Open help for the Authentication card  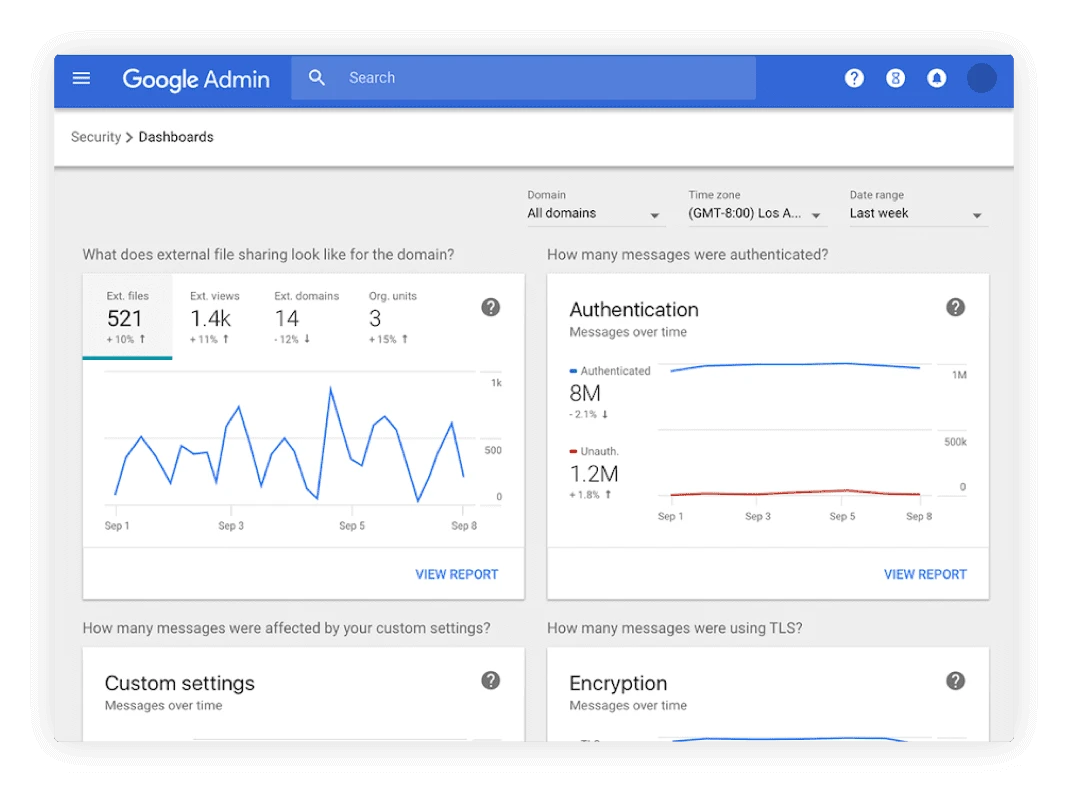pyautogui.click(x=955, y=307)
